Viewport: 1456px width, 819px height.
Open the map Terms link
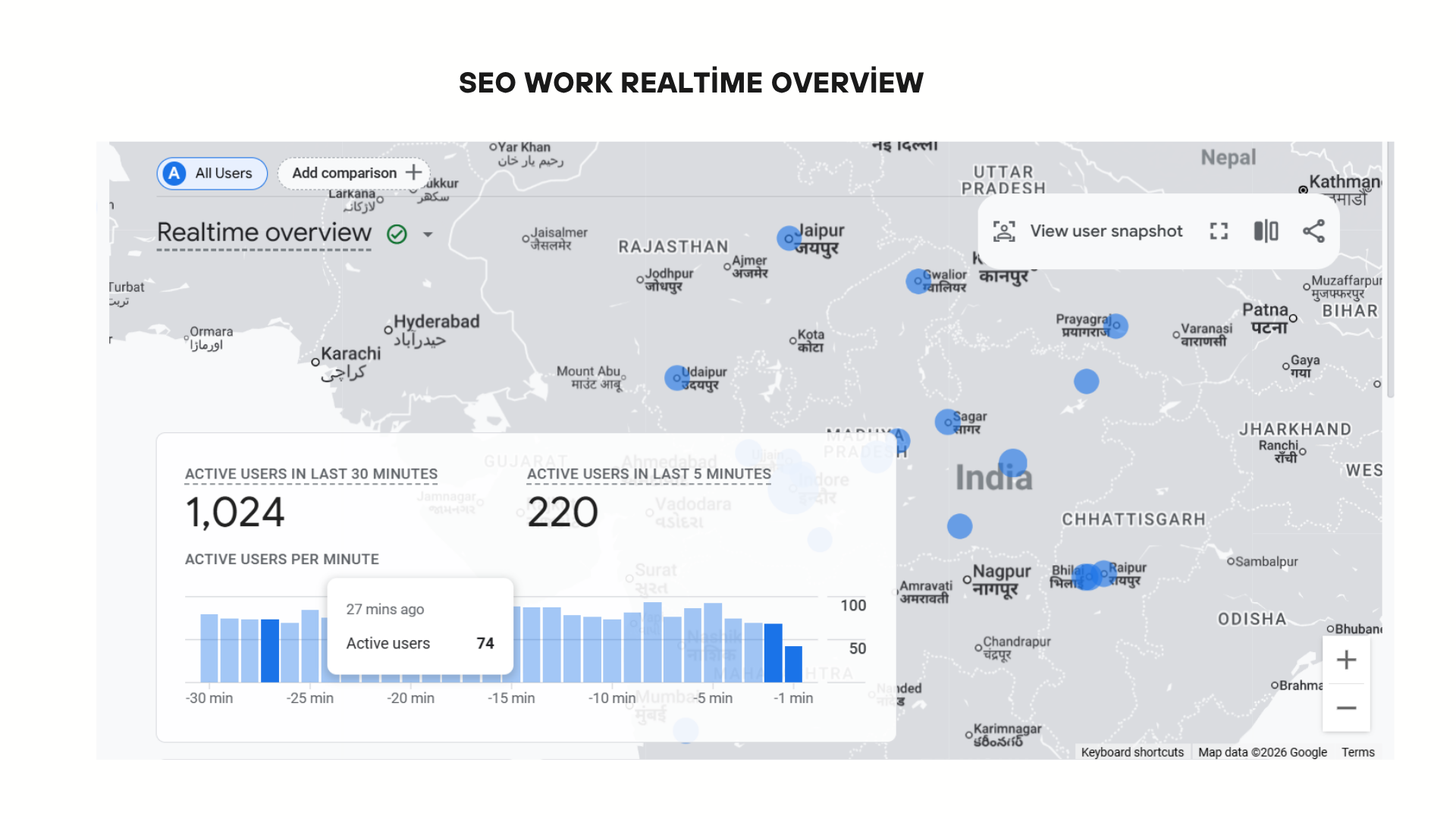tap(1357, 752)
